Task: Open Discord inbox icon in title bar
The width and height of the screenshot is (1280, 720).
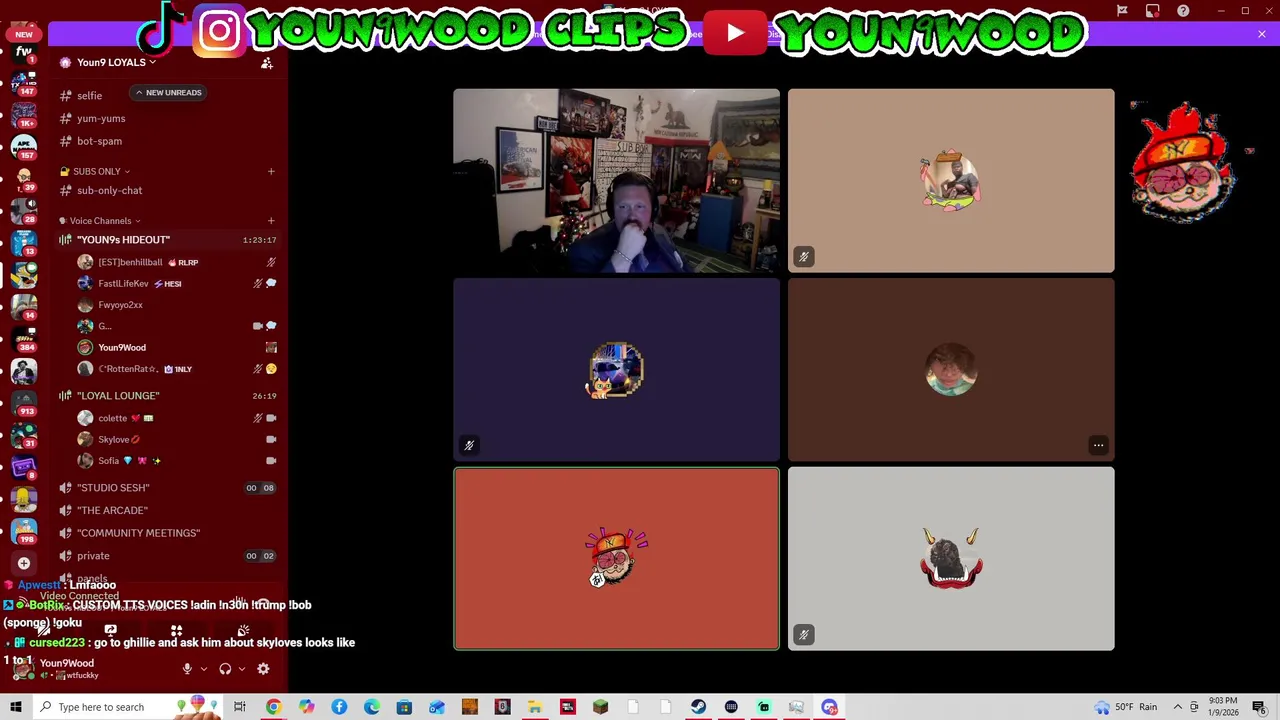Action: (1152, 11)
